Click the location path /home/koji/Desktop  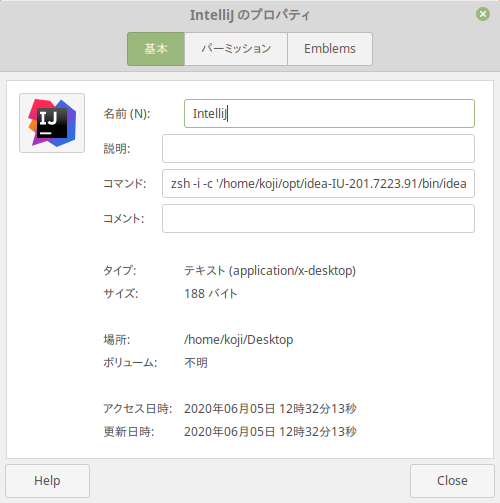[x=239, y=340]
